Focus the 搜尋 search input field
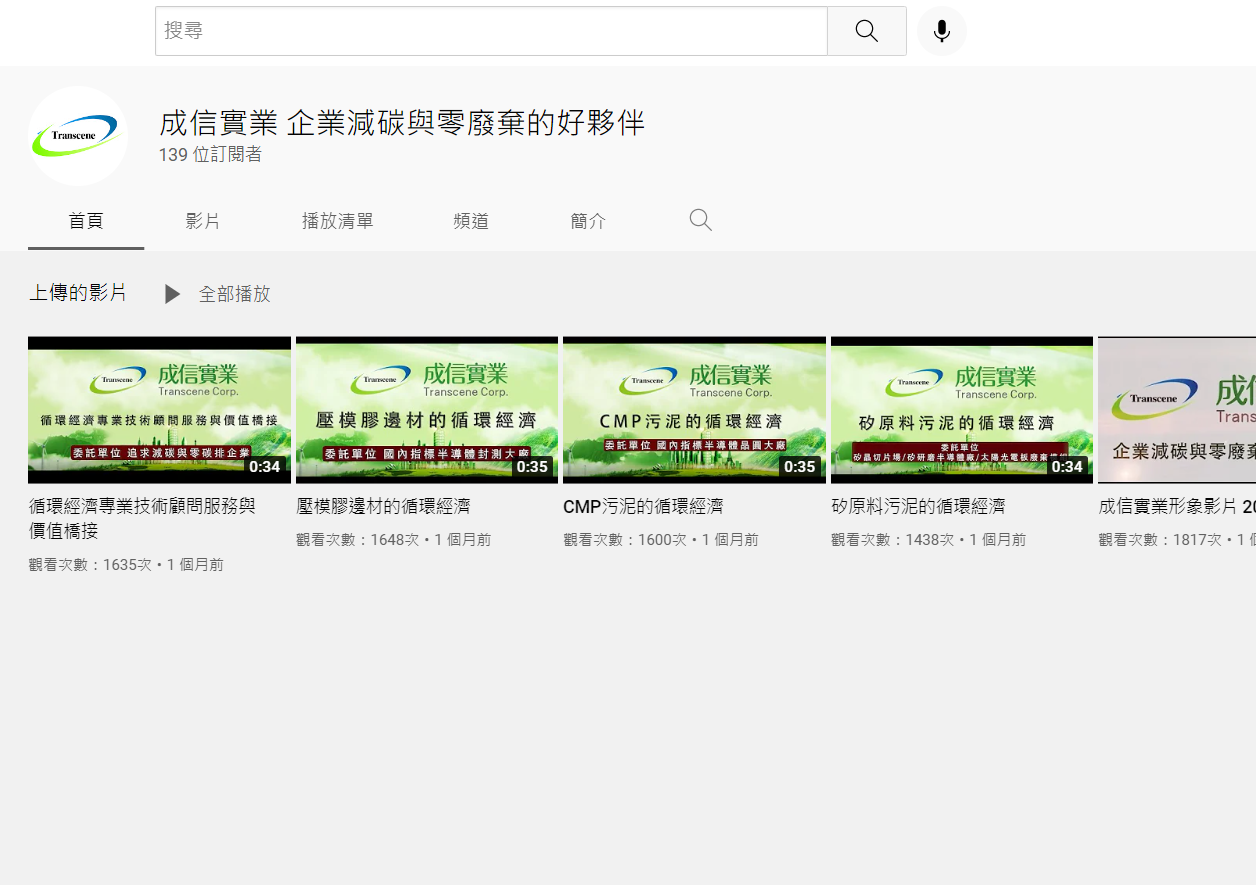Image resolution: width=1256 pixels, height=885 pixels. pyautogui.click(x=491, y=31)
